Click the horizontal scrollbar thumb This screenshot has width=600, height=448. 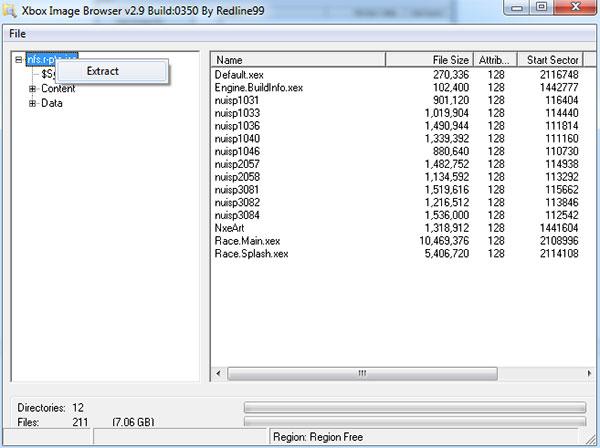click(362, 373)
